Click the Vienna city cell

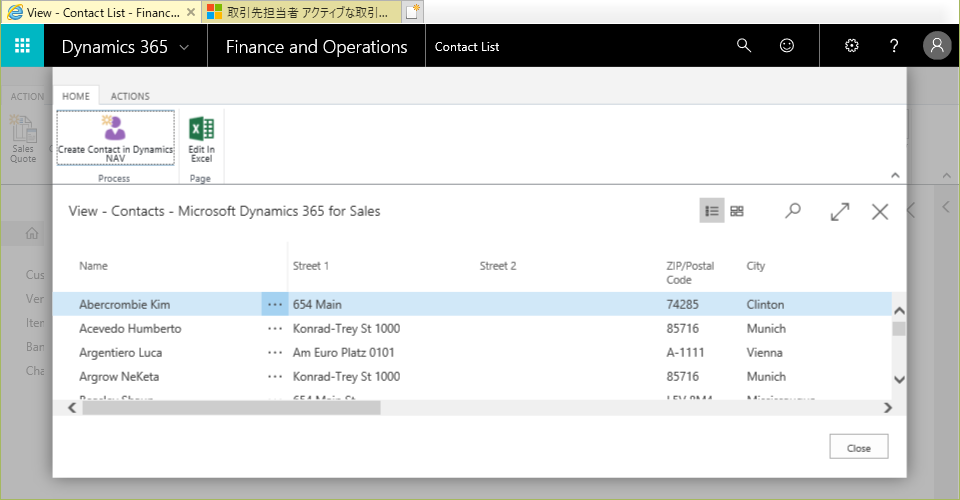tap(764, 353)
